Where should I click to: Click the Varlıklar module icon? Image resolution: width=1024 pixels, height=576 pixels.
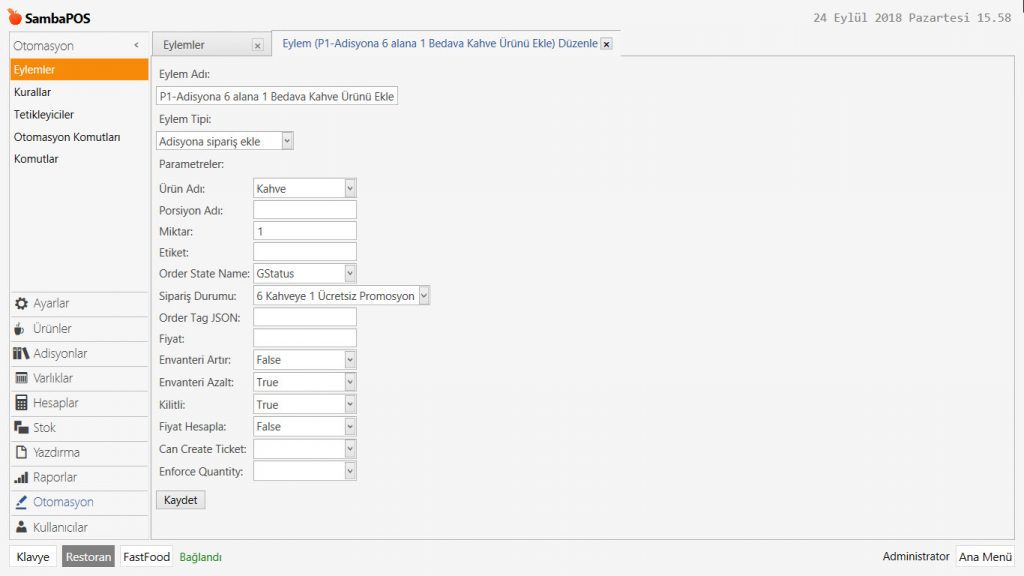click(x=21, y=378)
